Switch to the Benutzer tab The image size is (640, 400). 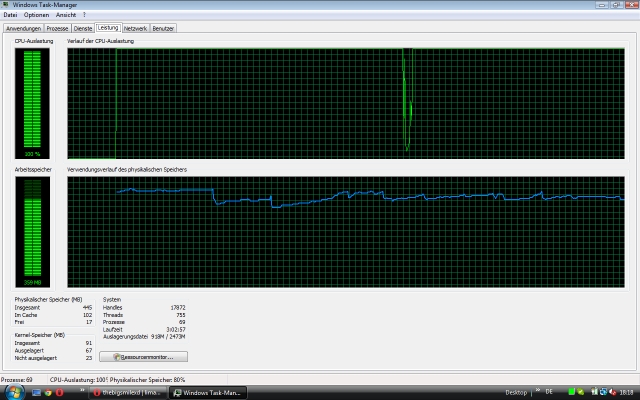click(163, 29)
